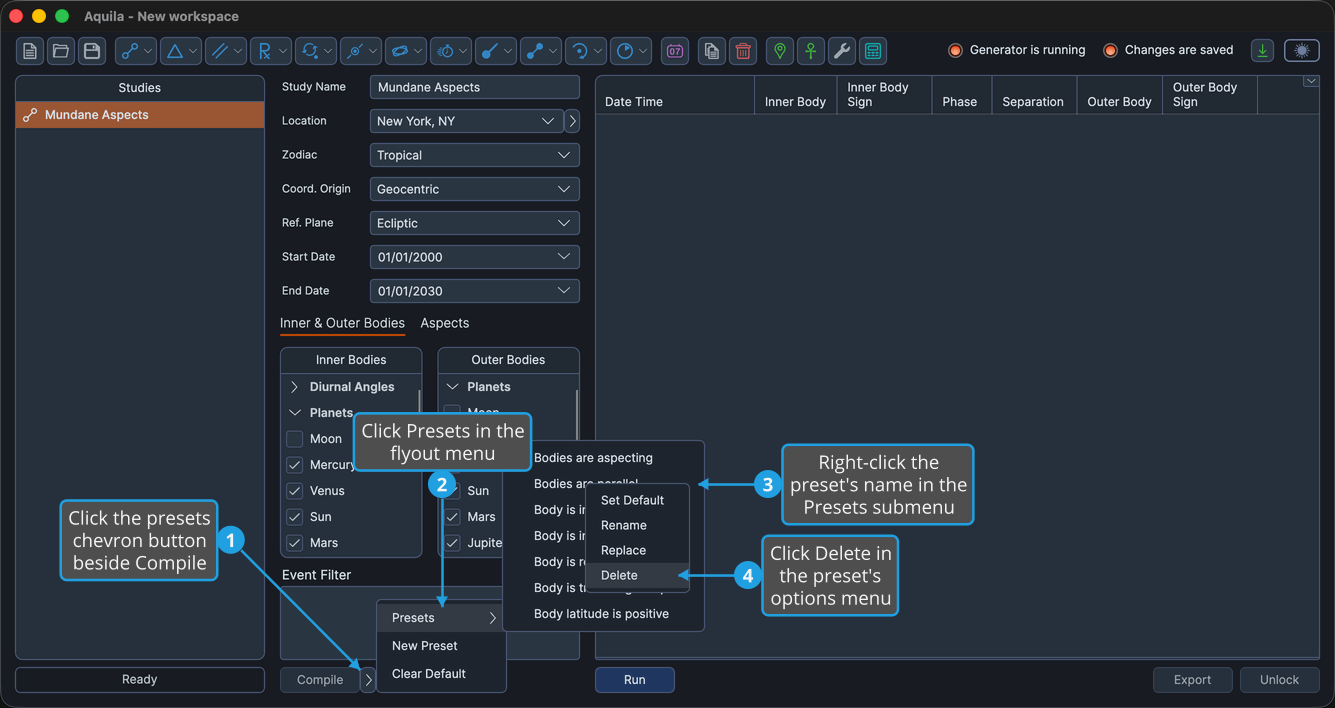Open the results table column options chevron
This screenshot has height=708, width=1335.
[1311, 82]
